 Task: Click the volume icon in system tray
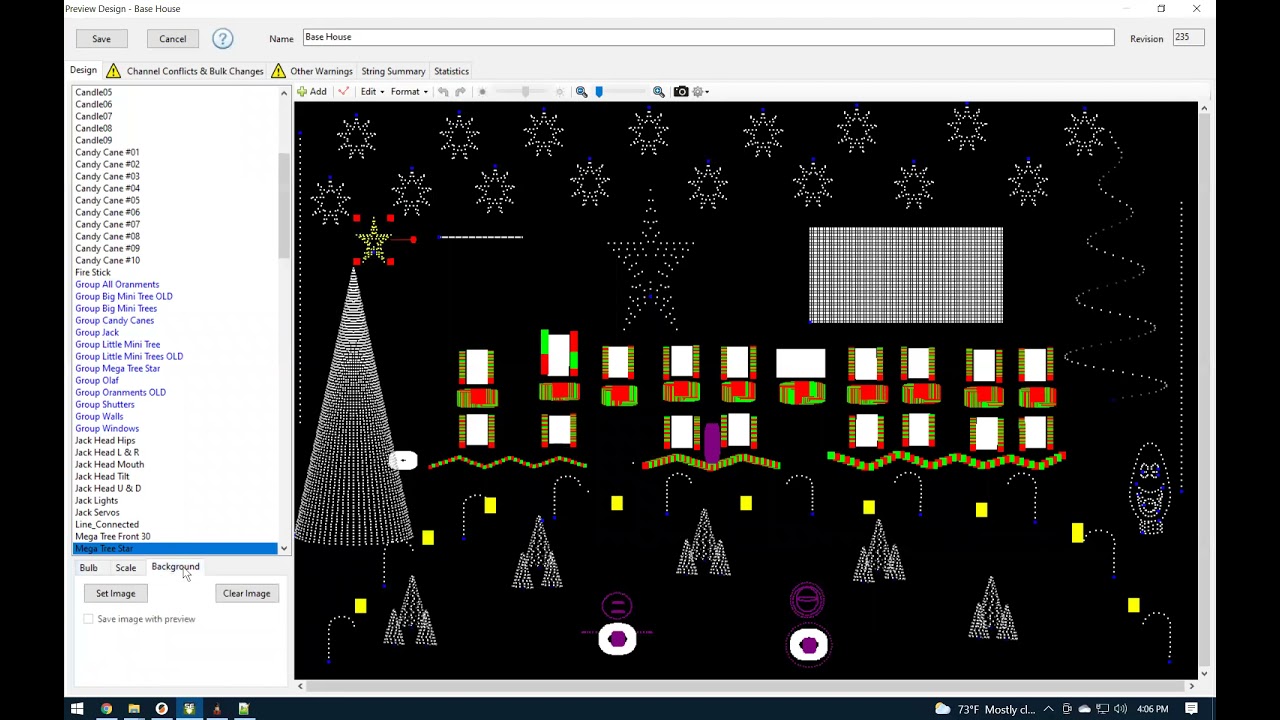(1120, 709)
